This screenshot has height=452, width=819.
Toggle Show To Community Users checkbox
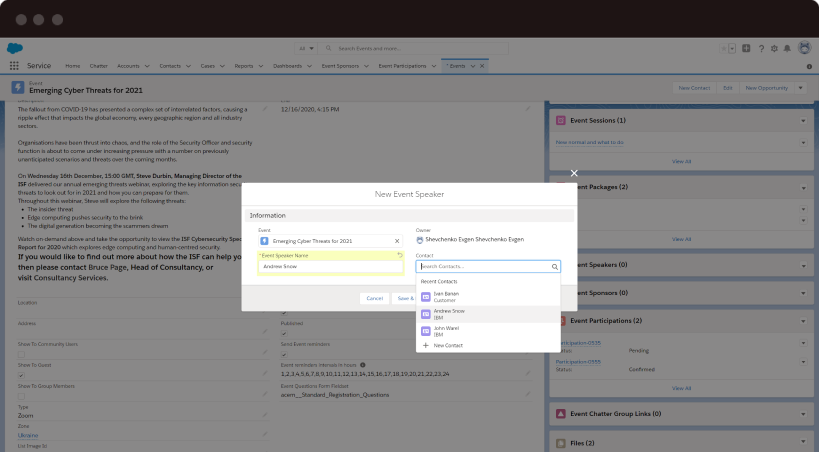(21, 354)
